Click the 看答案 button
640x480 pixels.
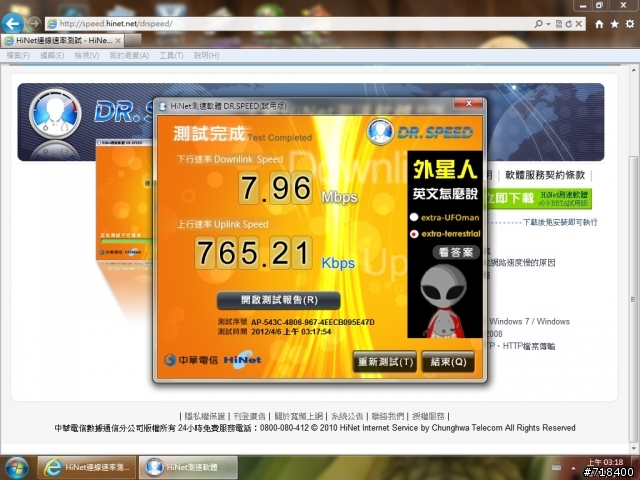tap(456, 252)
